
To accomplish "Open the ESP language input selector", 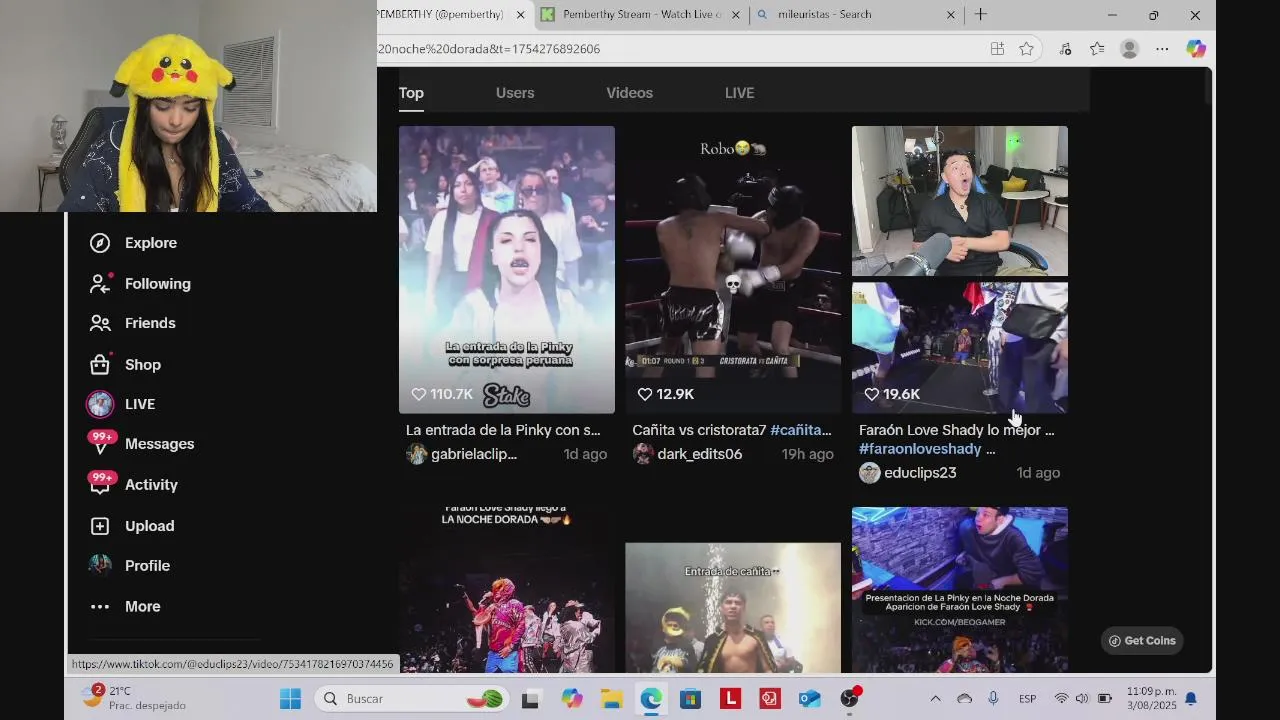I will tap(1027, 699).
